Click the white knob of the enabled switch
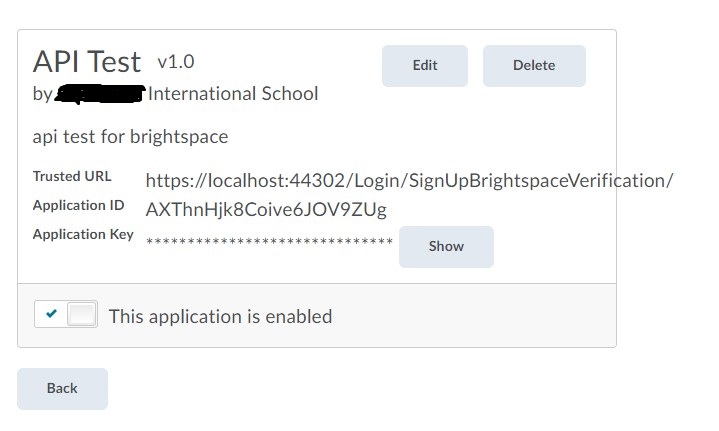719x431 pixels. point(82,314)
